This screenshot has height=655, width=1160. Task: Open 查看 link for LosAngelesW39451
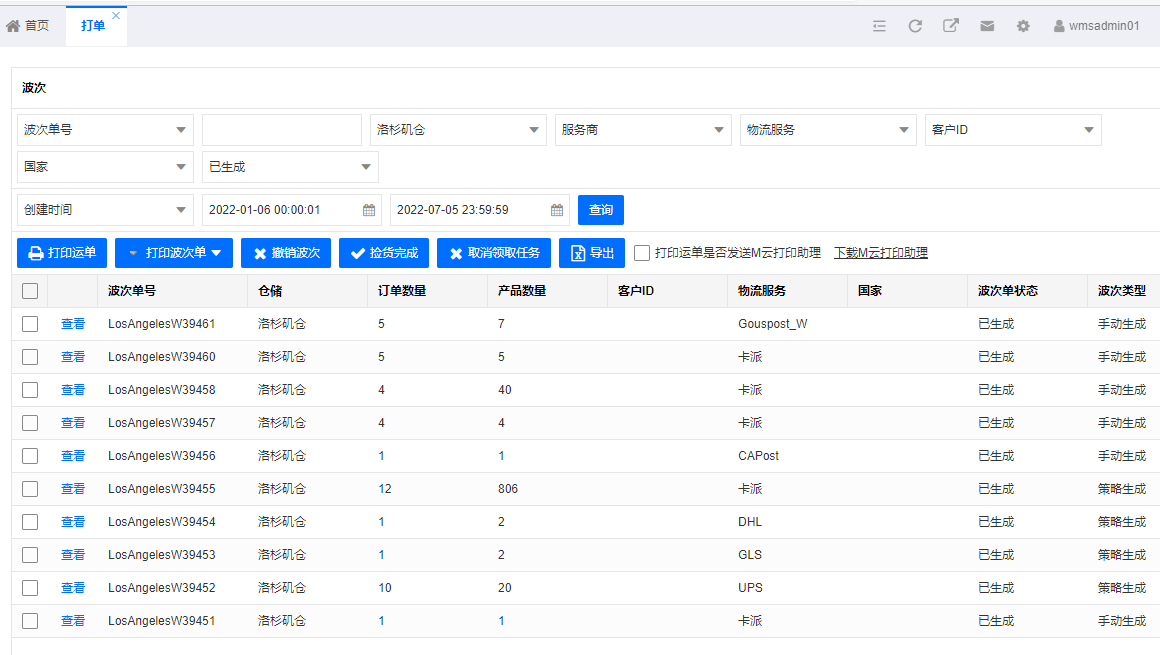72,621
